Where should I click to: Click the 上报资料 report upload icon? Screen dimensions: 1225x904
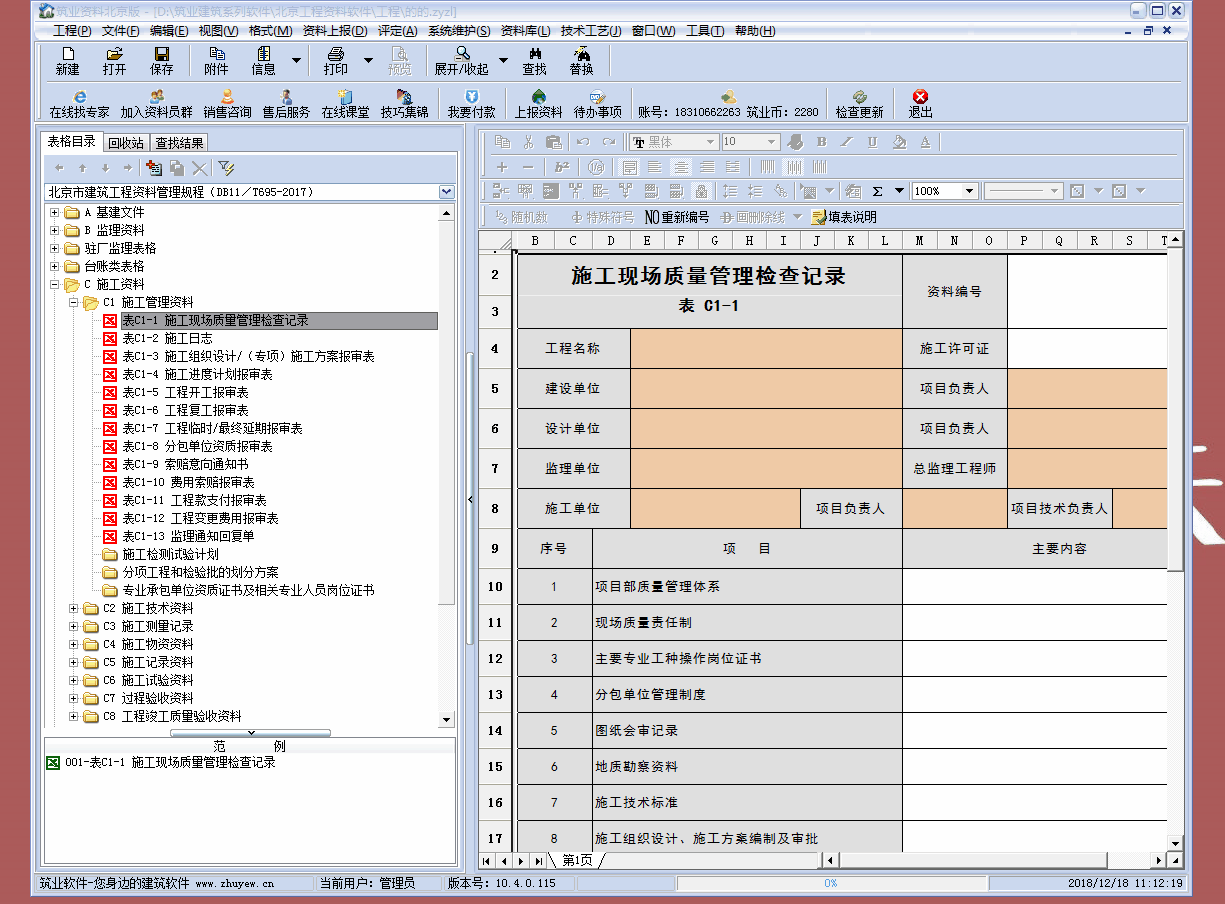539,104
